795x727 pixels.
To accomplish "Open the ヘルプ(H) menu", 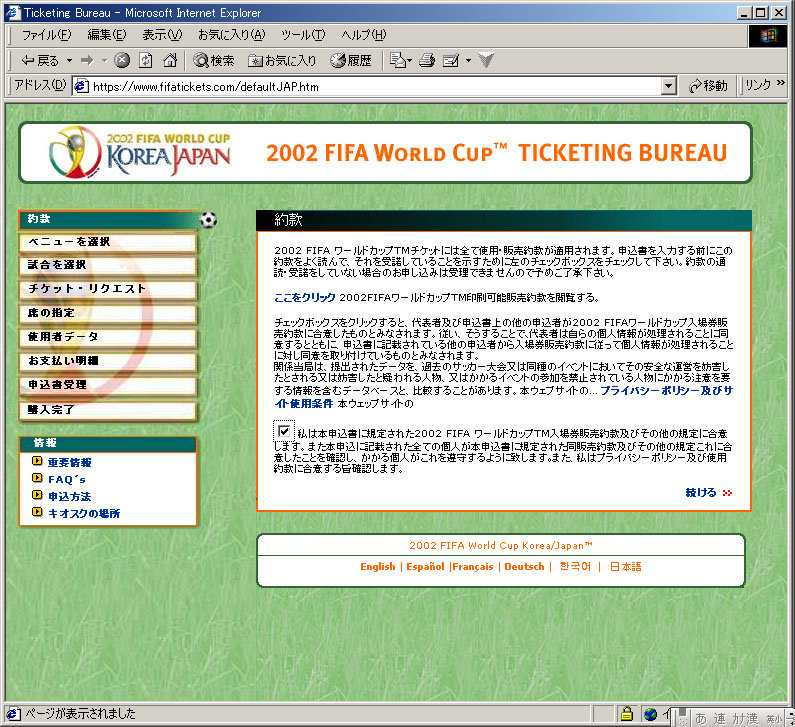I will click(364, 35).
